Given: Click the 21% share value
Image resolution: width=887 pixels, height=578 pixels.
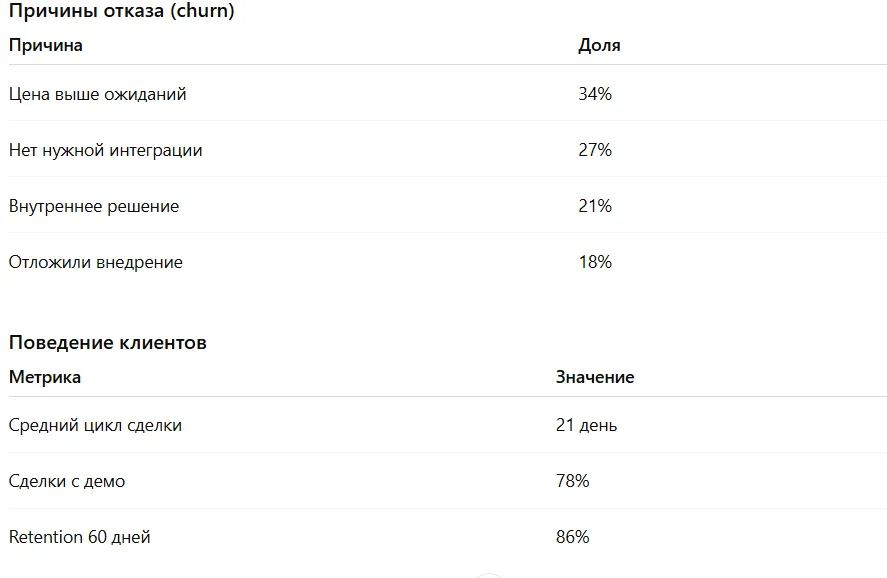Looking at the screenshot, I should point(595,205).
